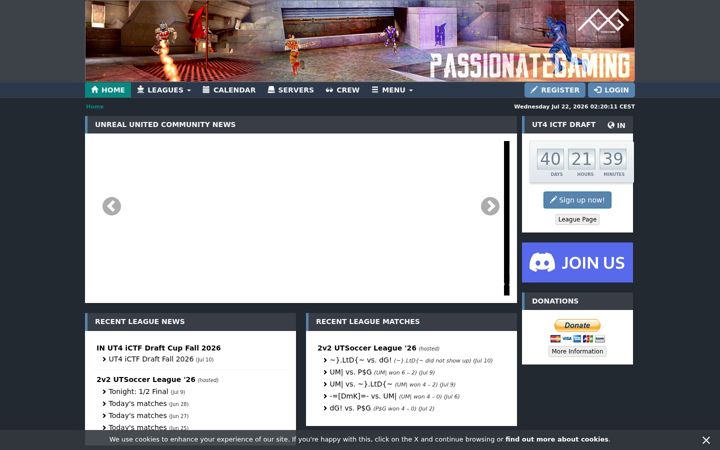Open match UM| vs. ~}.LtD{~

(x=361, y=384)
